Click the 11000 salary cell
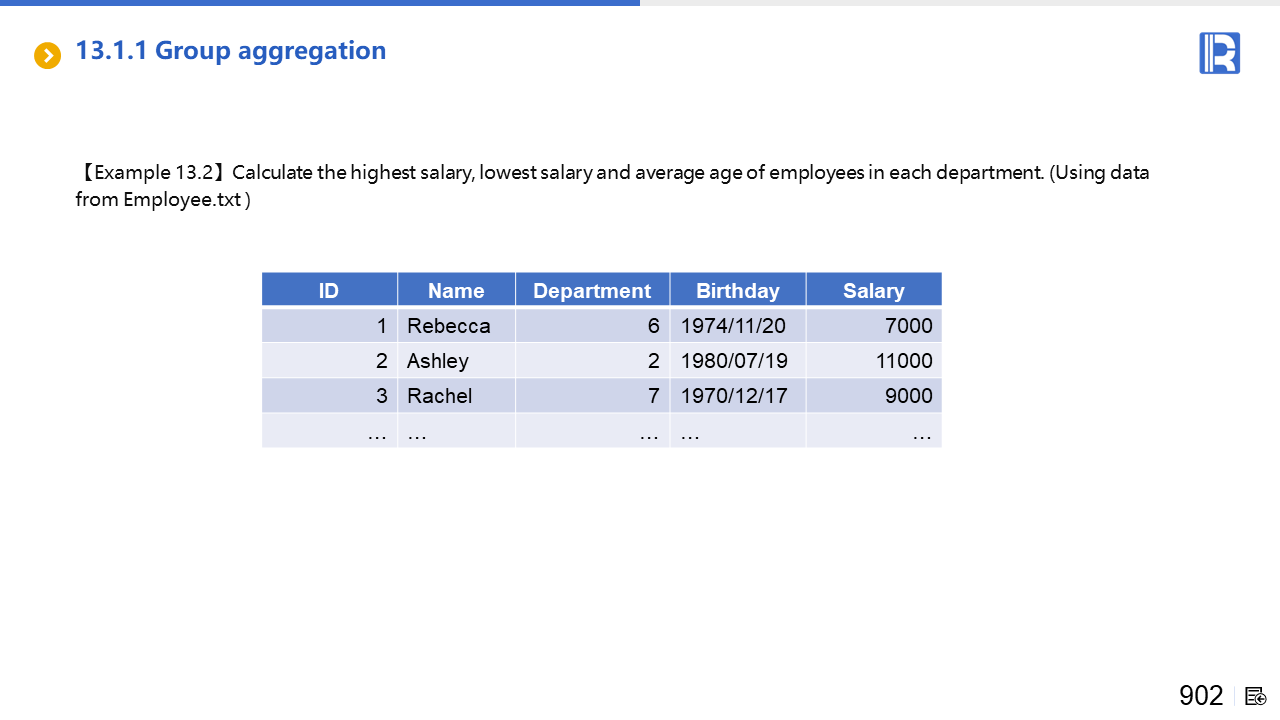 click(x=904, y=361)
